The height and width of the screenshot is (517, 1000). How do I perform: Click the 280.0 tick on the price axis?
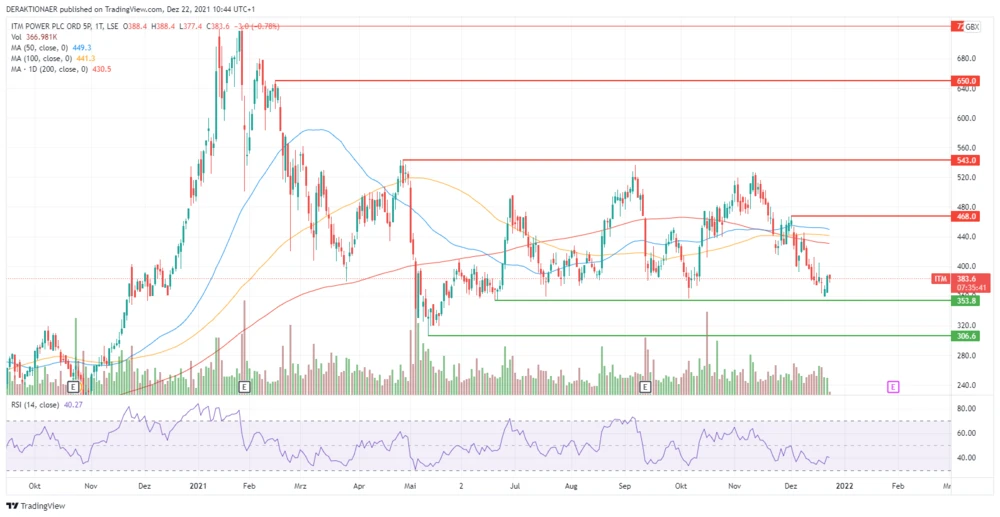(964, 356)
